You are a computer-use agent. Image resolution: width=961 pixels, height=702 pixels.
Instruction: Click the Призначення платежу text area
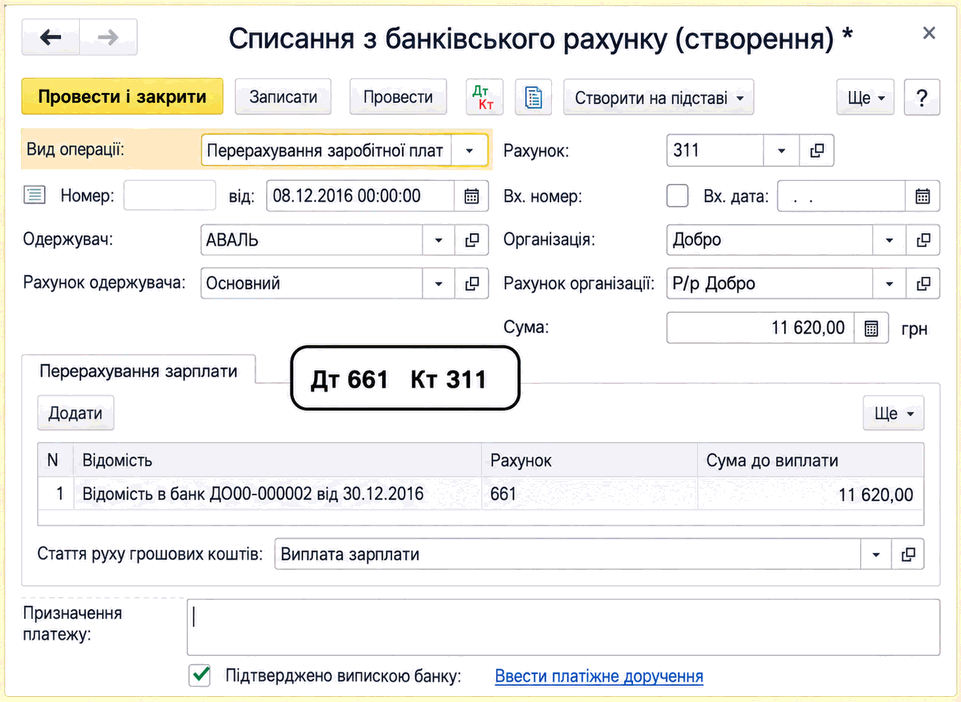click(563, 627)
